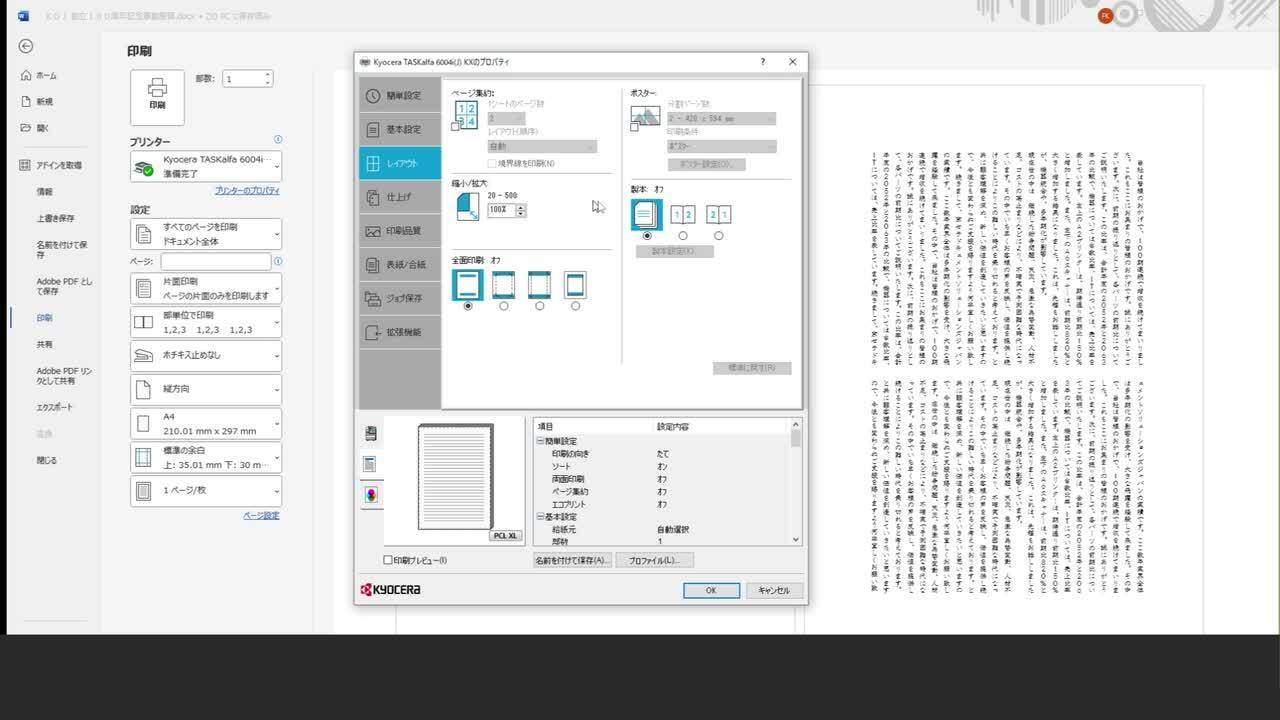Collapse the 基本設定 tree group

pos(541,516)
